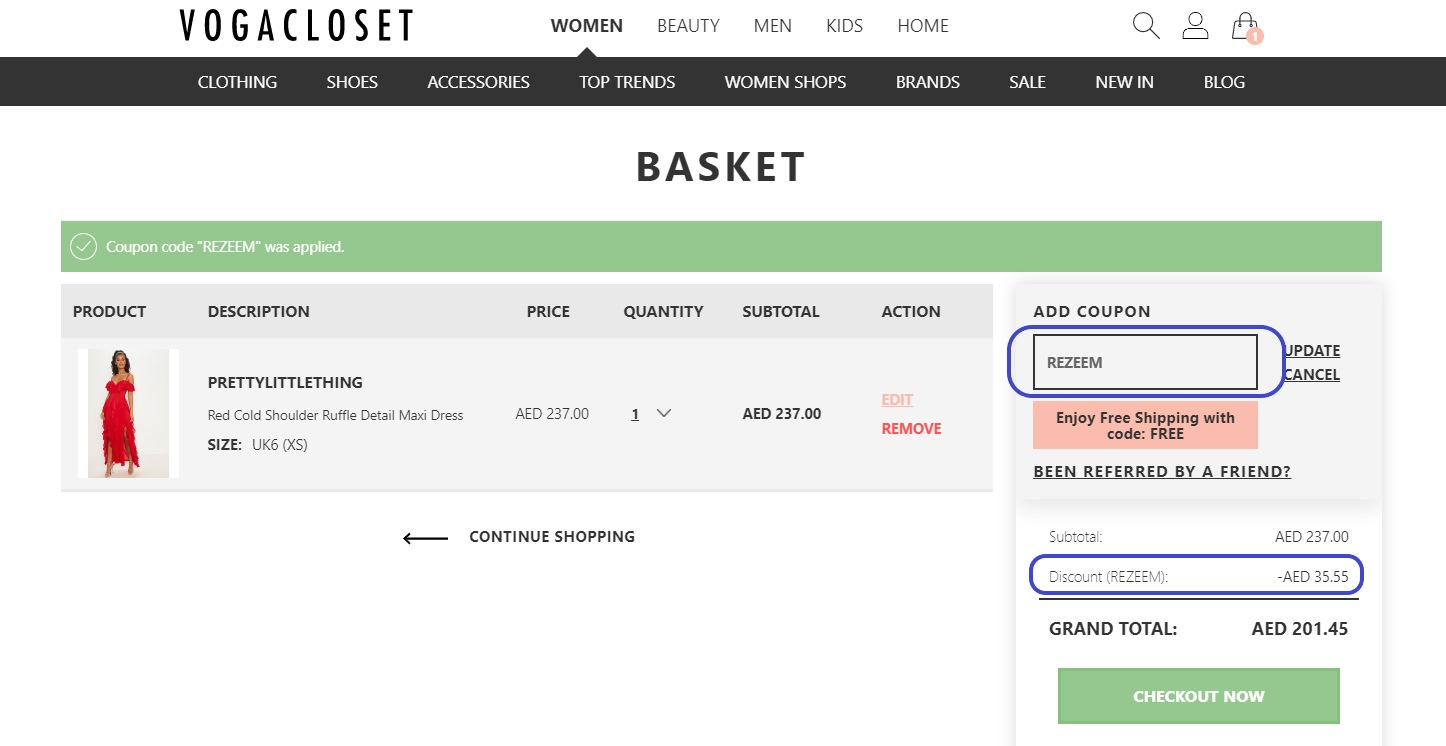Click the red dress product thumbnail
This screenshot has height=746, width=1446.
[x=127, y=413]
